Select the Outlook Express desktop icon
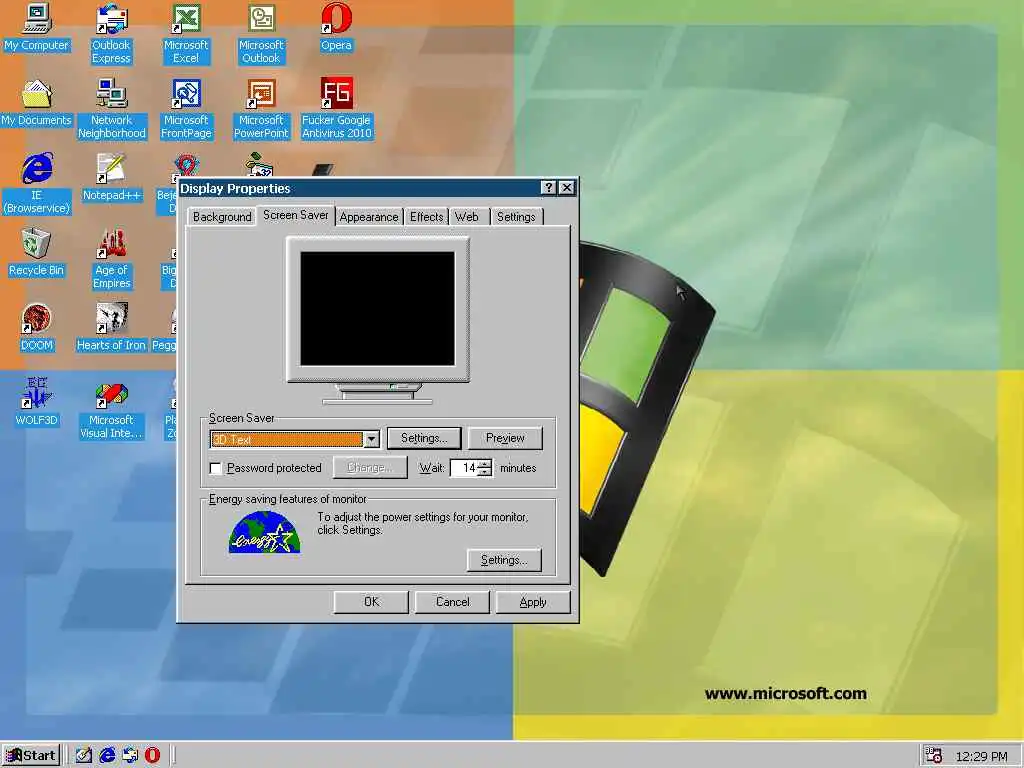 click(x=111, y=34)
